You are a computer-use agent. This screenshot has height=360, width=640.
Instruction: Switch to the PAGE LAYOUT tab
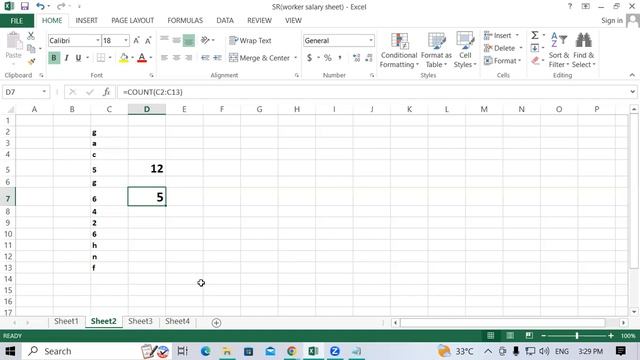click(133, 20)
